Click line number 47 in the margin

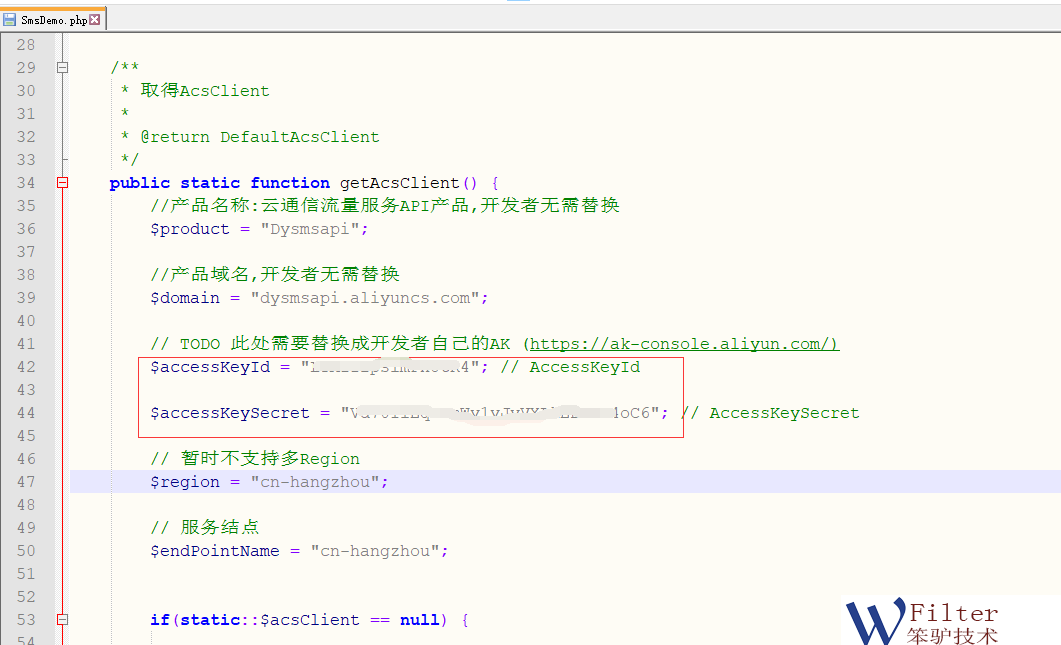[x=26, y=482]
